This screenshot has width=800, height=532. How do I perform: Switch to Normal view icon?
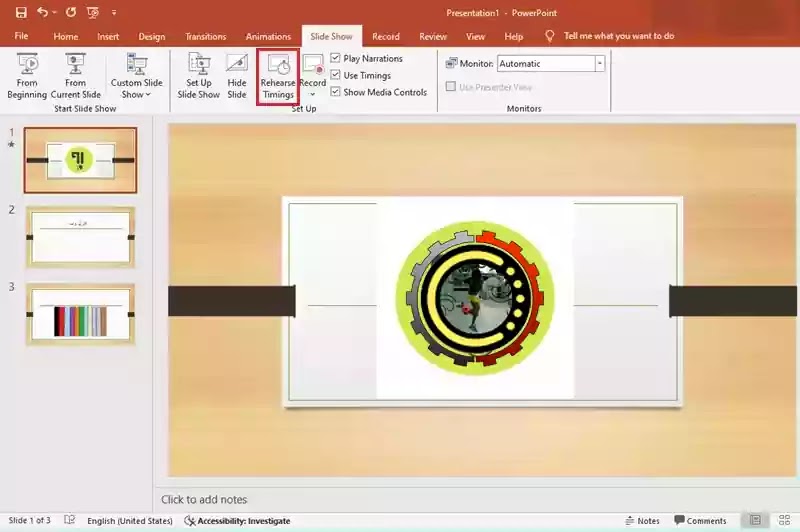(756, 520)
